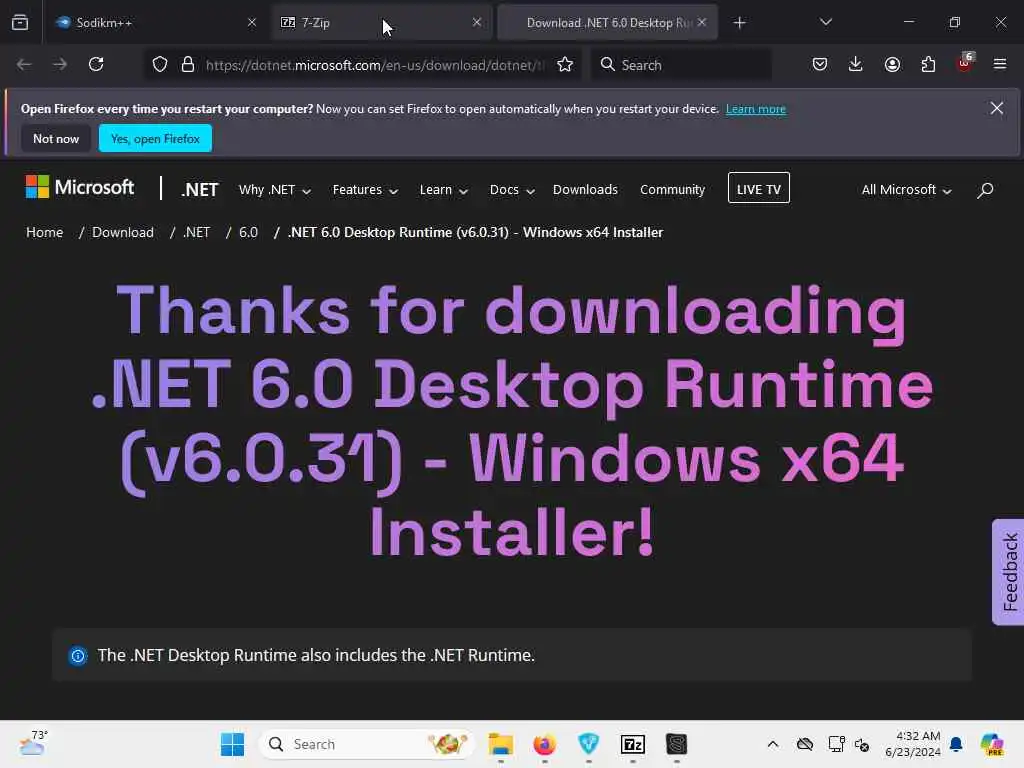This screenshot has height=768, width=1024.
Task: Open the Feedback side tab
Action: tap(1008, 572)
